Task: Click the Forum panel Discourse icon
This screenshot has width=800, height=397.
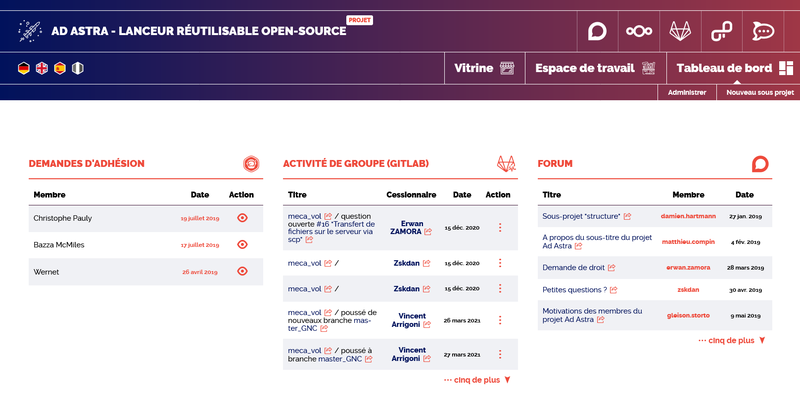Action: [x=760, y=164]
